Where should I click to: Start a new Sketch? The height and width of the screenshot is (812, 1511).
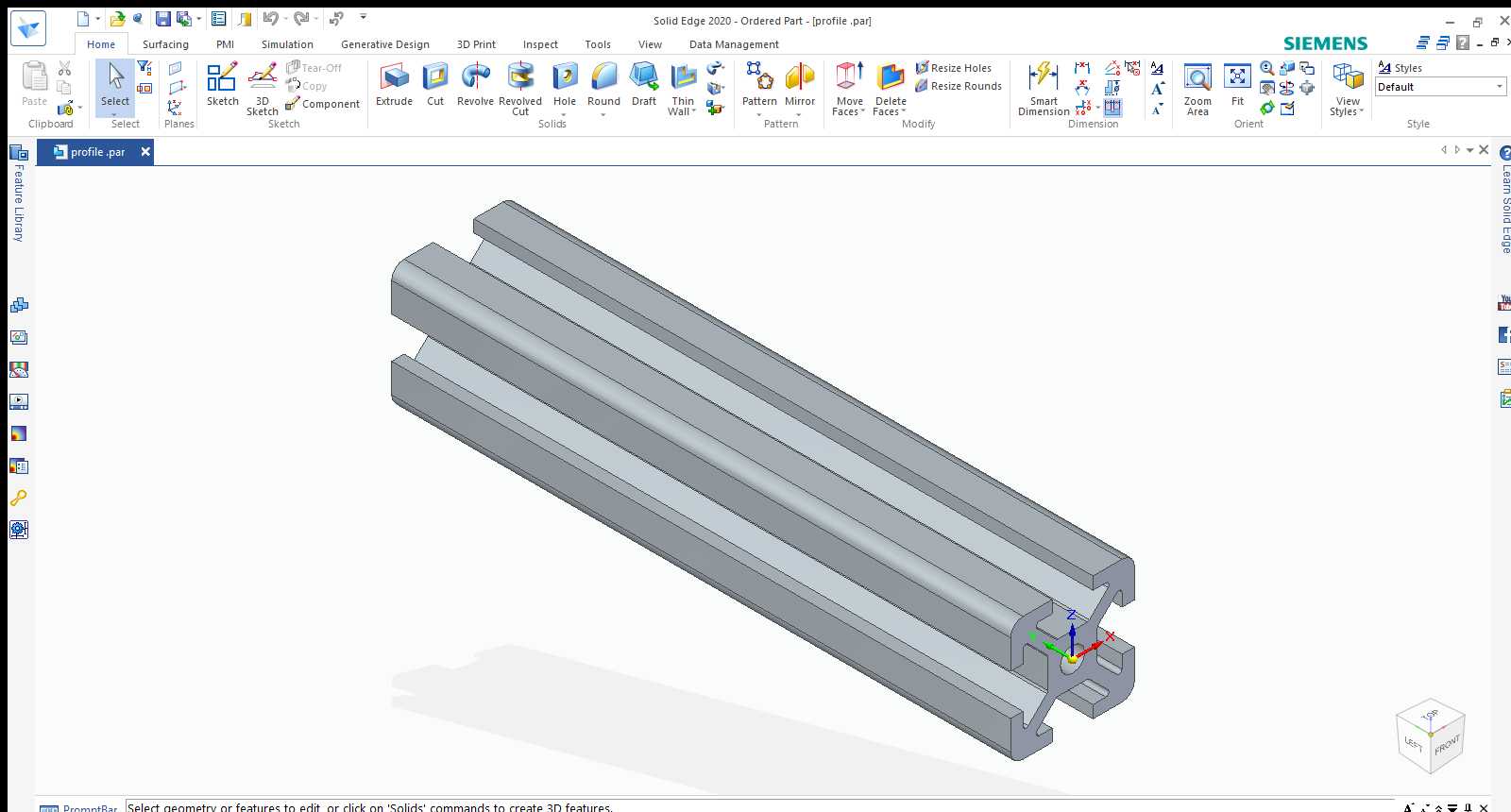click(223, 85)
